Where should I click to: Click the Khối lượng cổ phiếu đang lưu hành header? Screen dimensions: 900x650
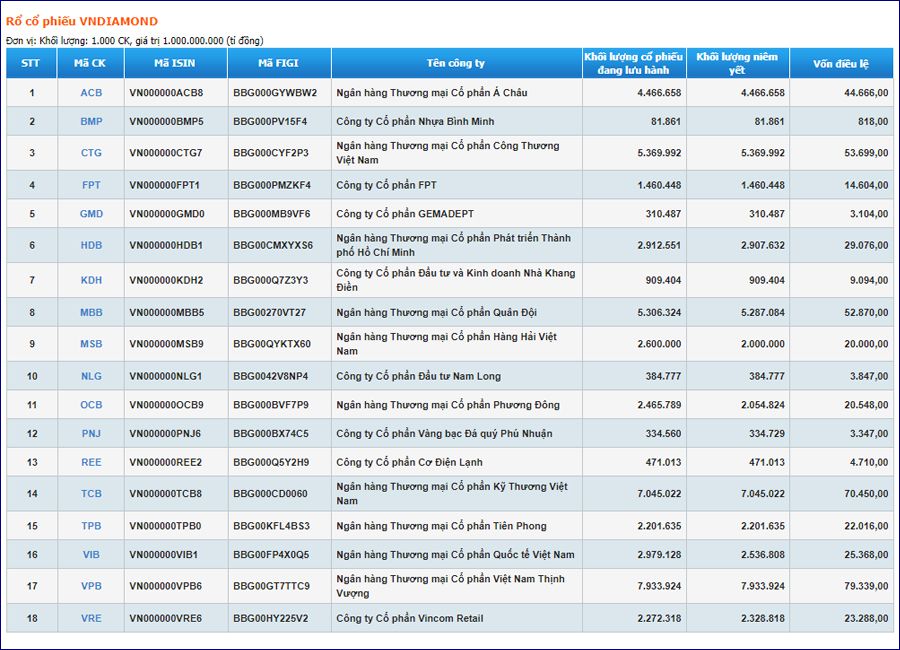tap(634, 63)
